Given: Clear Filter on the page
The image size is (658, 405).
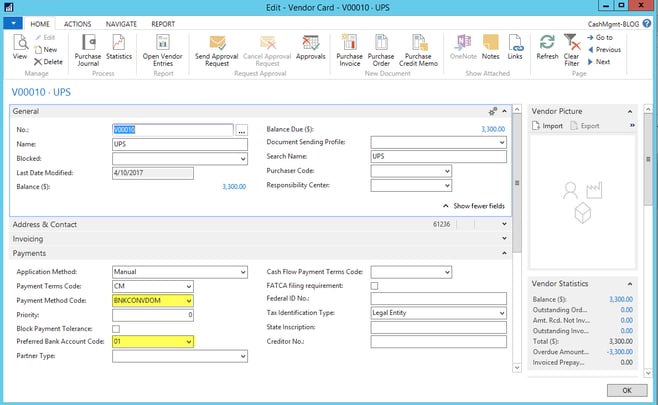Looking at the screenshot, I should click(x=572, y=50).
